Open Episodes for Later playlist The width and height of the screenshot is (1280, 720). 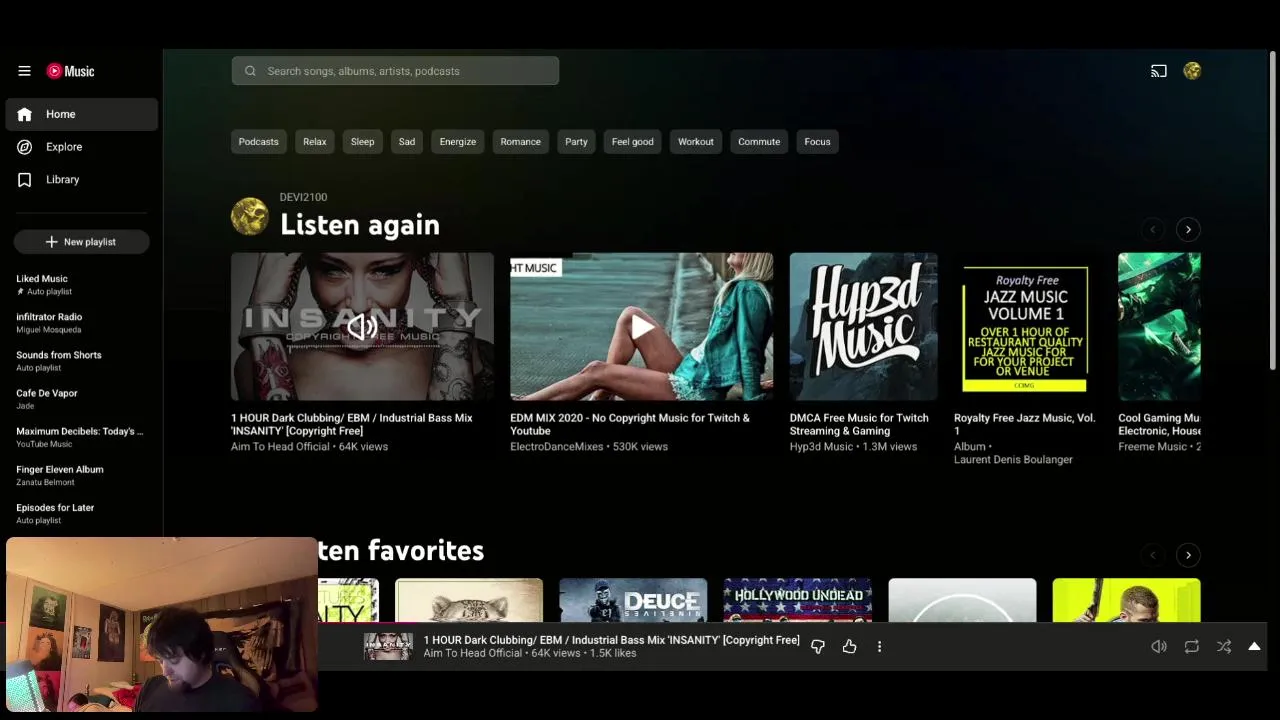click(80, 513)
